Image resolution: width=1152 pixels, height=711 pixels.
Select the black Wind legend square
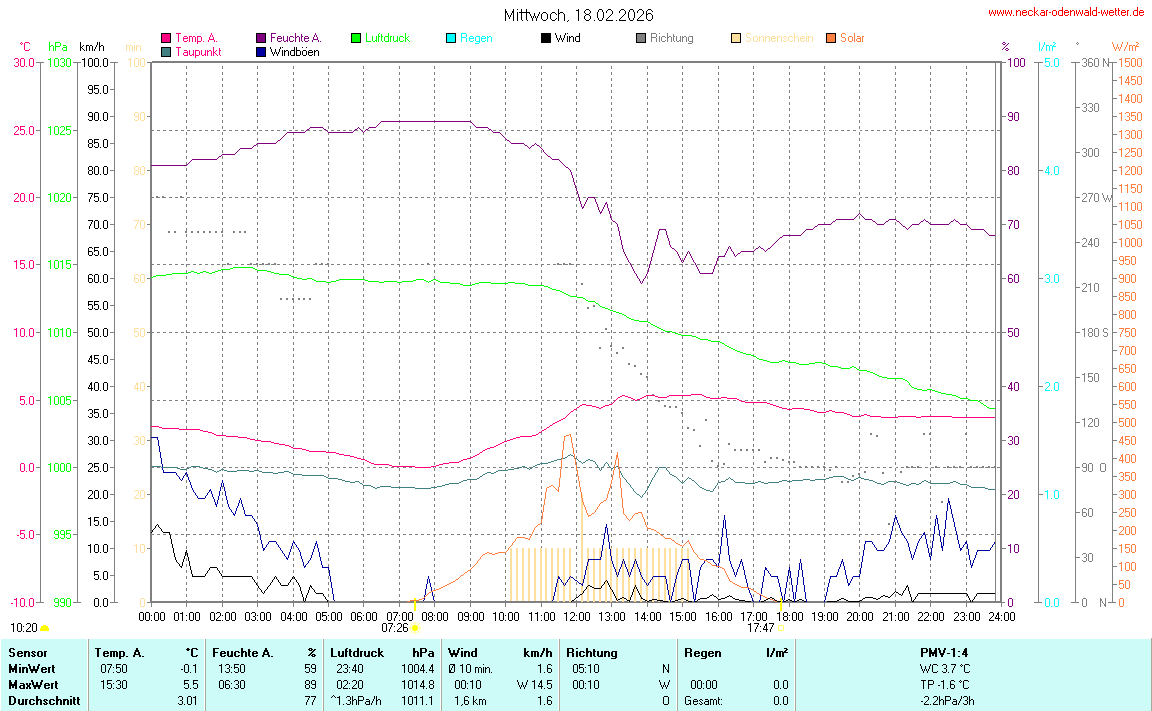click(x=546, y=38)
